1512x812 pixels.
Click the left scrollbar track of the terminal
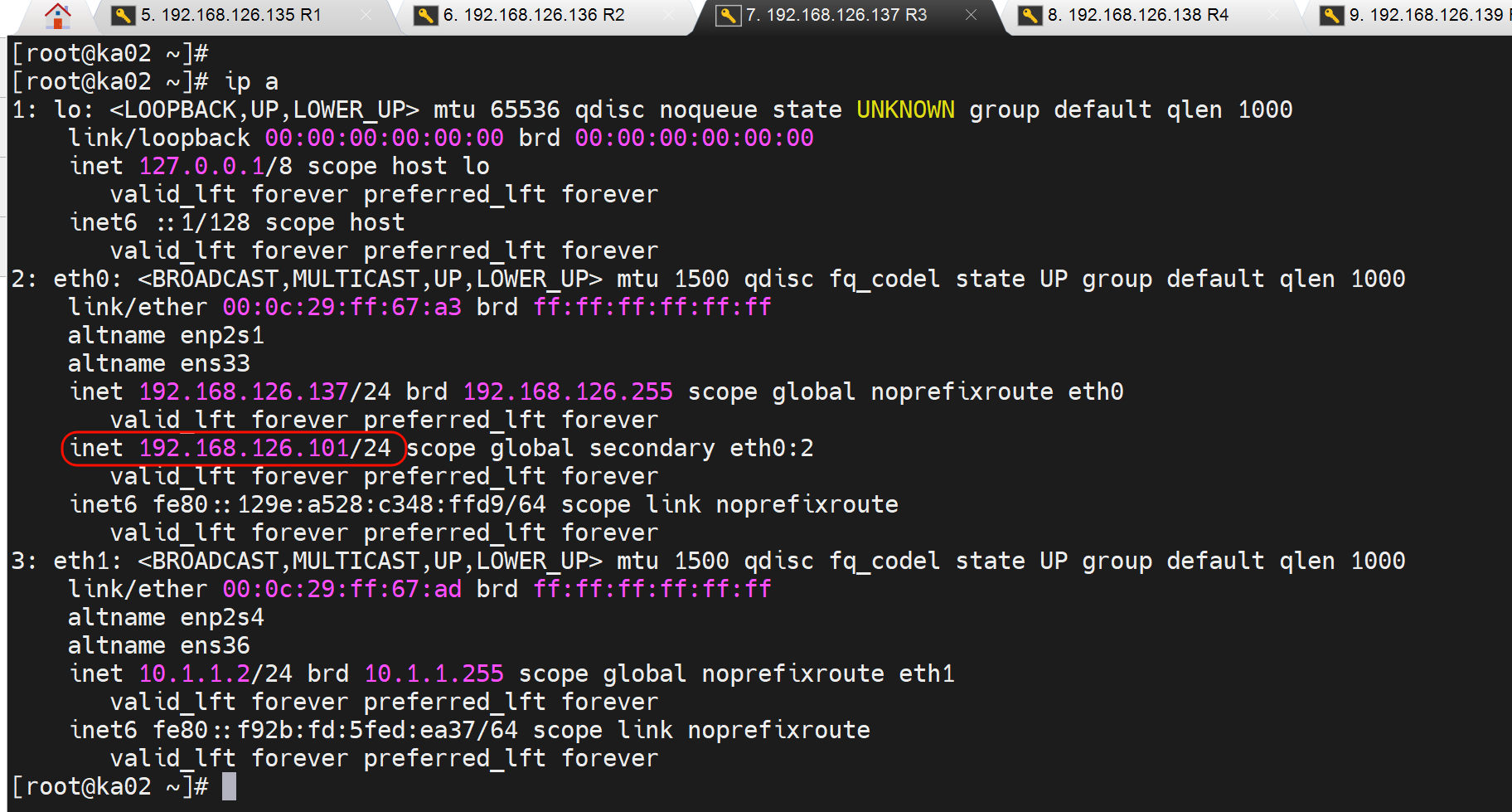coord(4,415)
